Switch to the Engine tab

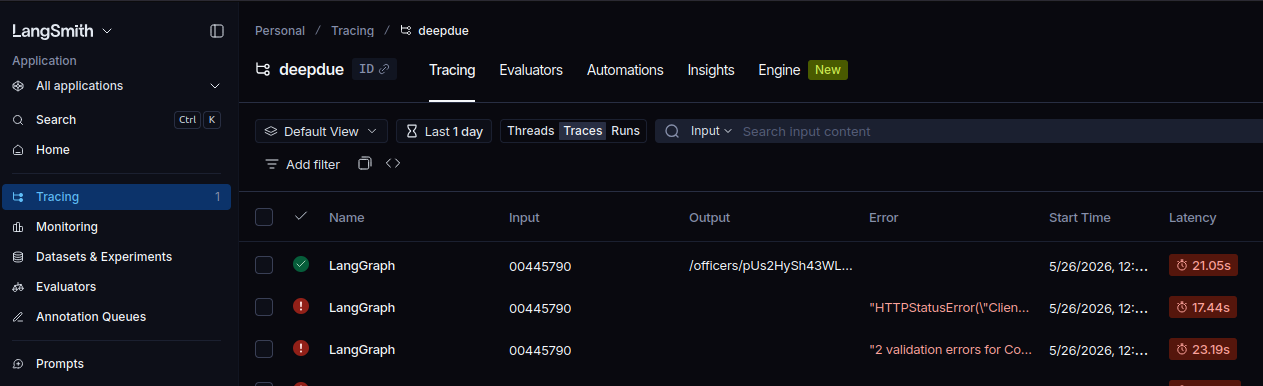click(x=779, y=70)
